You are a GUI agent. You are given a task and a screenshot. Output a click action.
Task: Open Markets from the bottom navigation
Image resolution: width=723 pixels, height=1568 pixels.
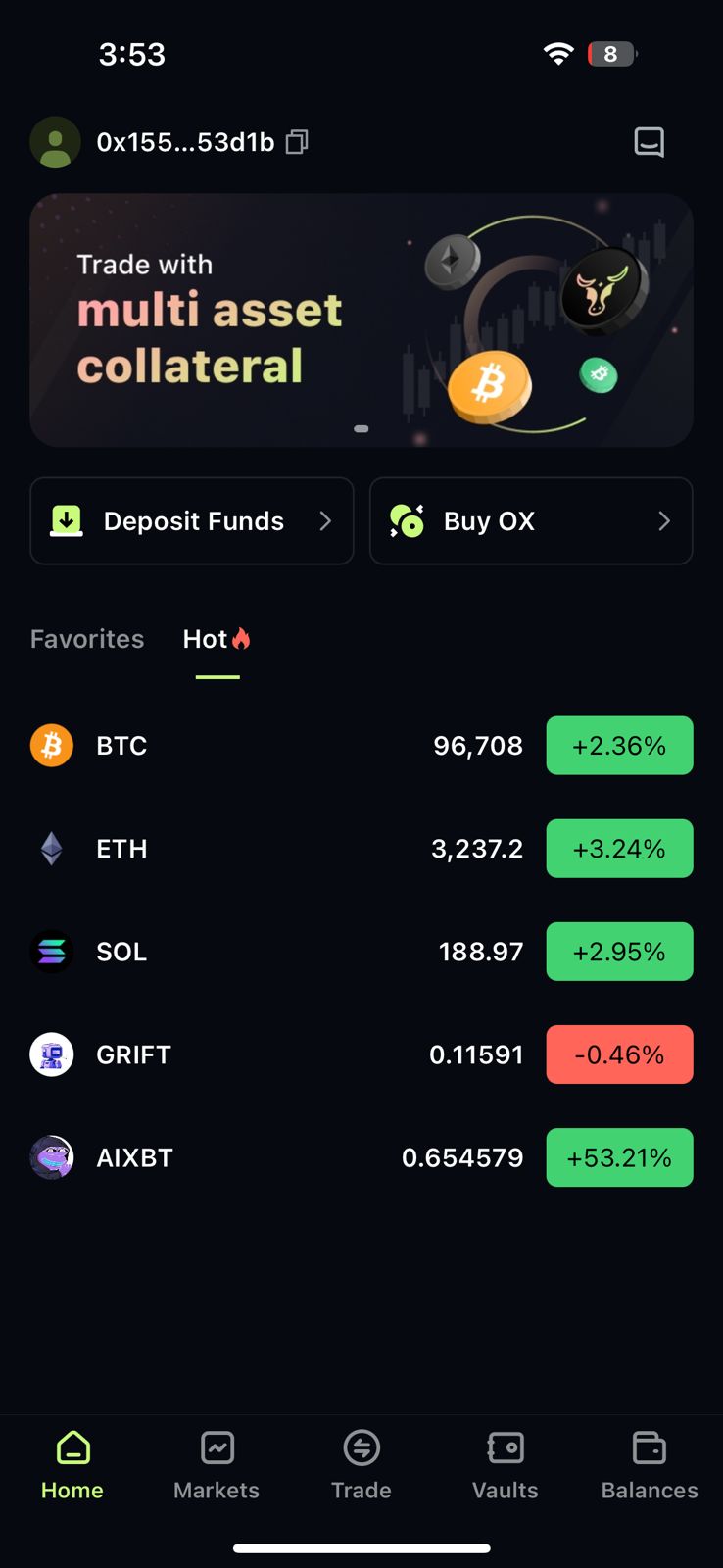tap(217, 1466)
